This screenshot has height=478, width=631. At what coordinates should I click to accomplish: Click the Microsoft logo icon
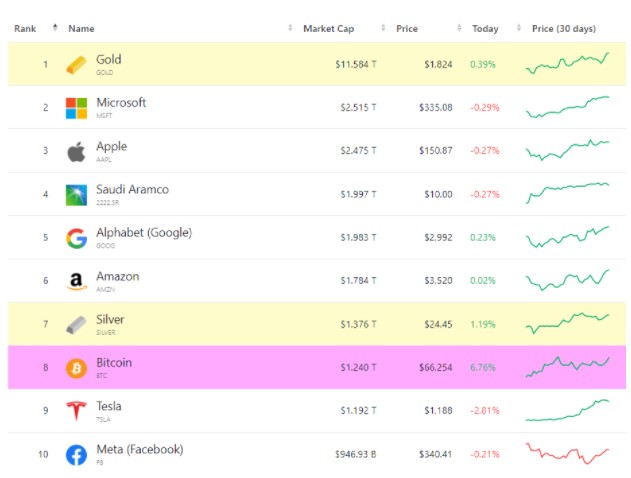76,108
